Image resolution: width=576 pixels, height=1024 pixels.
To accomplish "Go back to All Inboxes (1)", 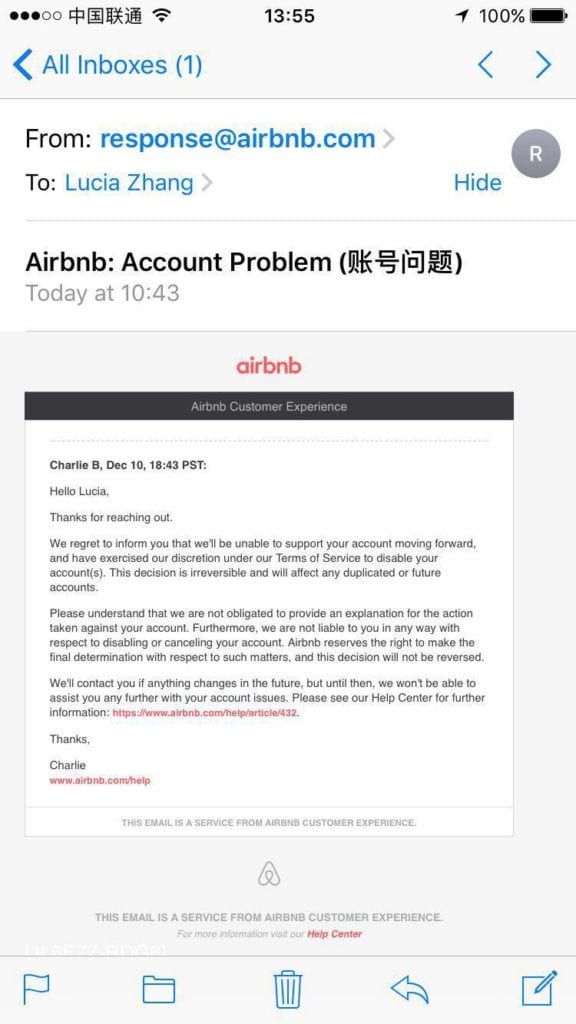I will pos(108,65).
